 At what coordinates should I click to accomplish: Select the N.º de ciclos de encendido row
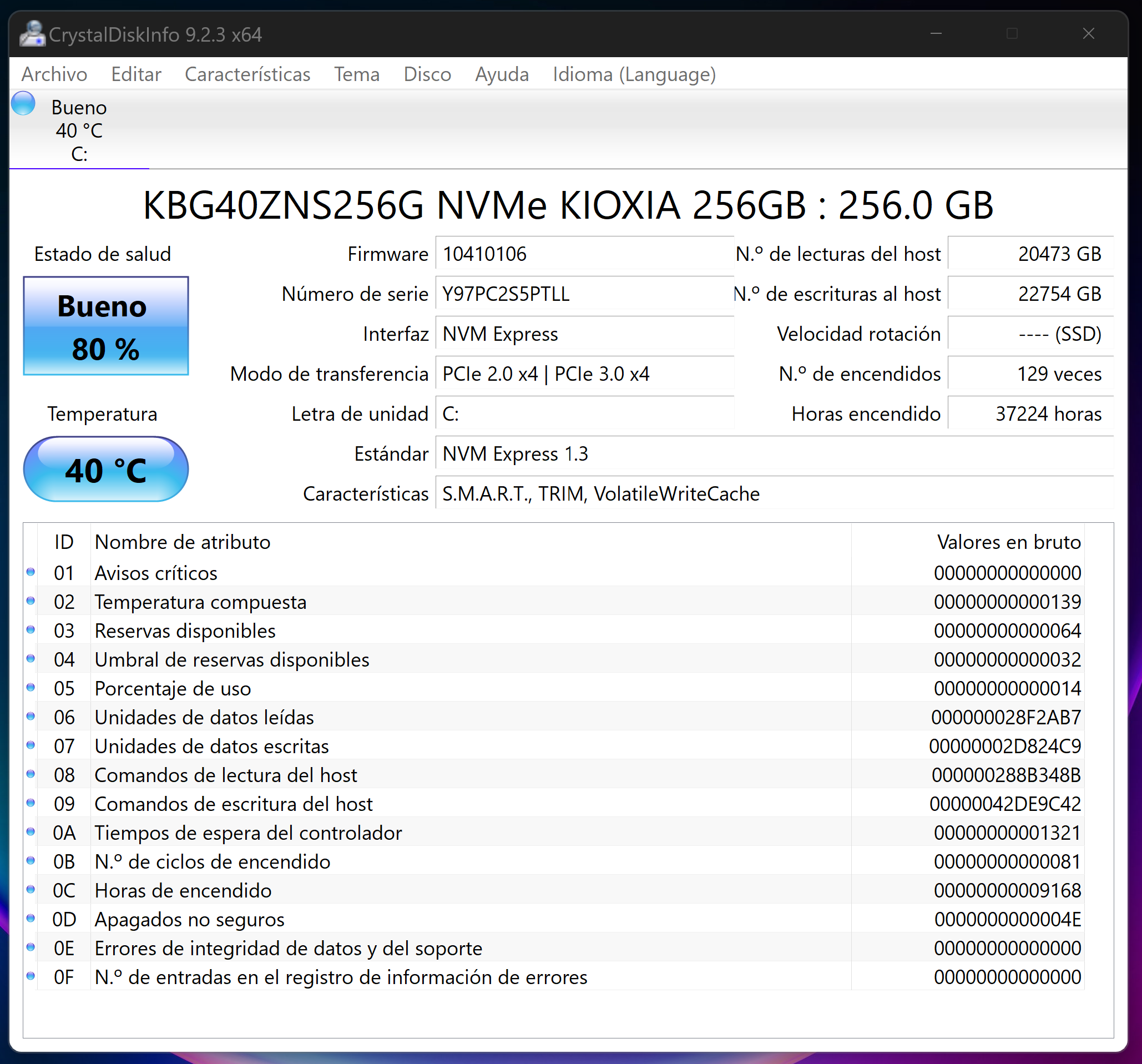(554, 861)
